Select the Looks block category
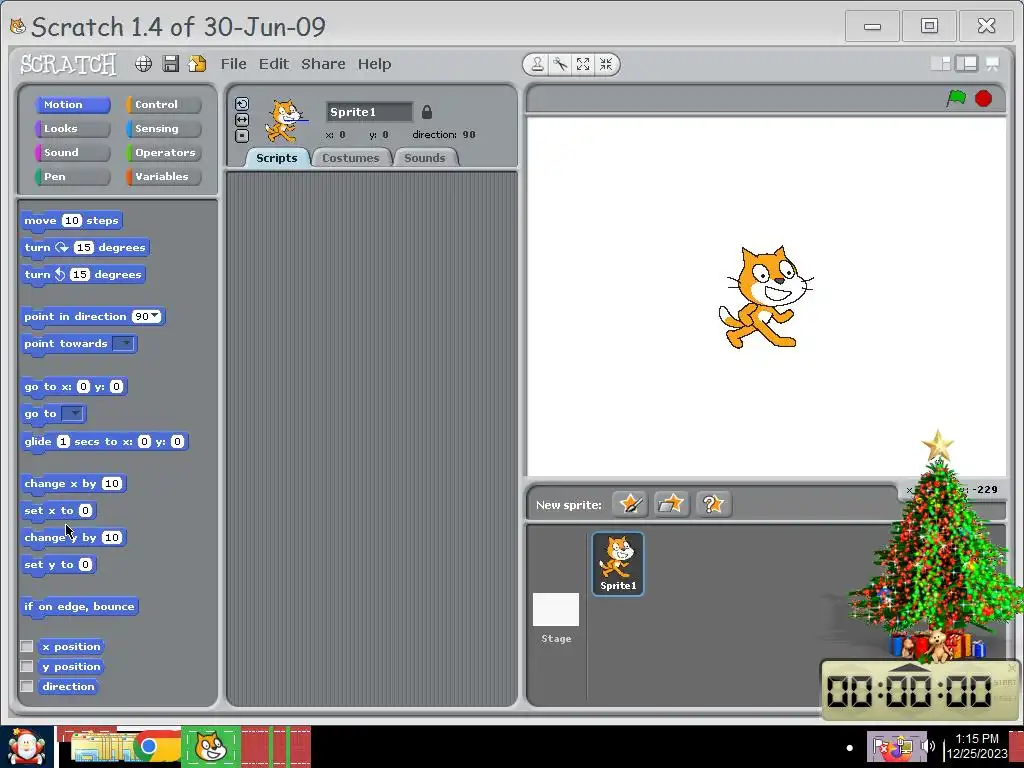This screenshot has width=1024, height=768. [72, 129]
